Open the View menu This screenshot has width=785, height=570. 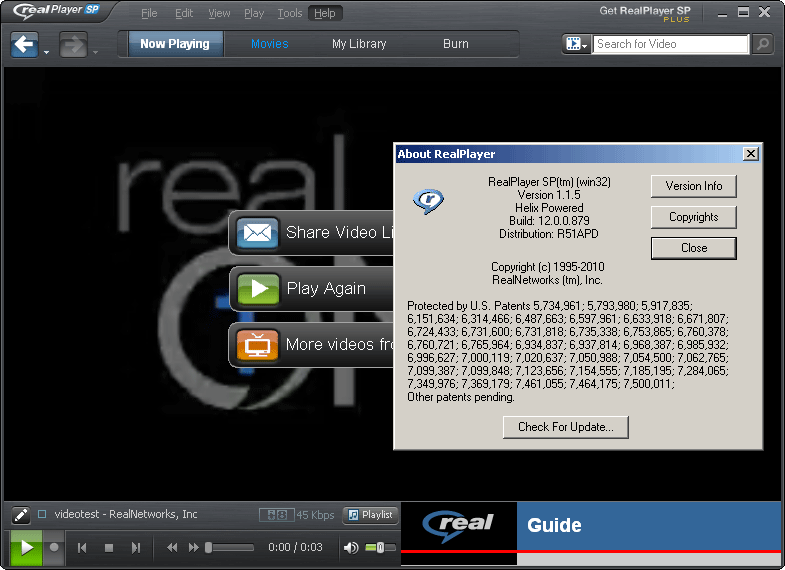point(219,14)
